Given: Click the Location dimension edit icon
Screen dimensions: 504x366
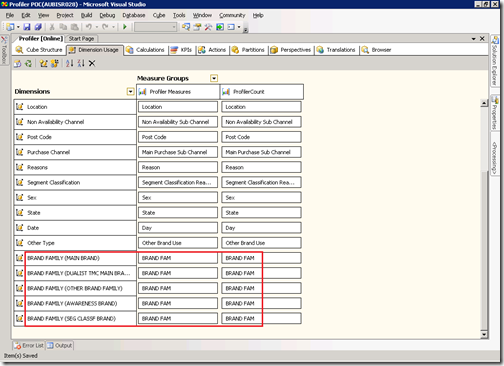Looking at the screenshot, I should [x=20, y=107].
